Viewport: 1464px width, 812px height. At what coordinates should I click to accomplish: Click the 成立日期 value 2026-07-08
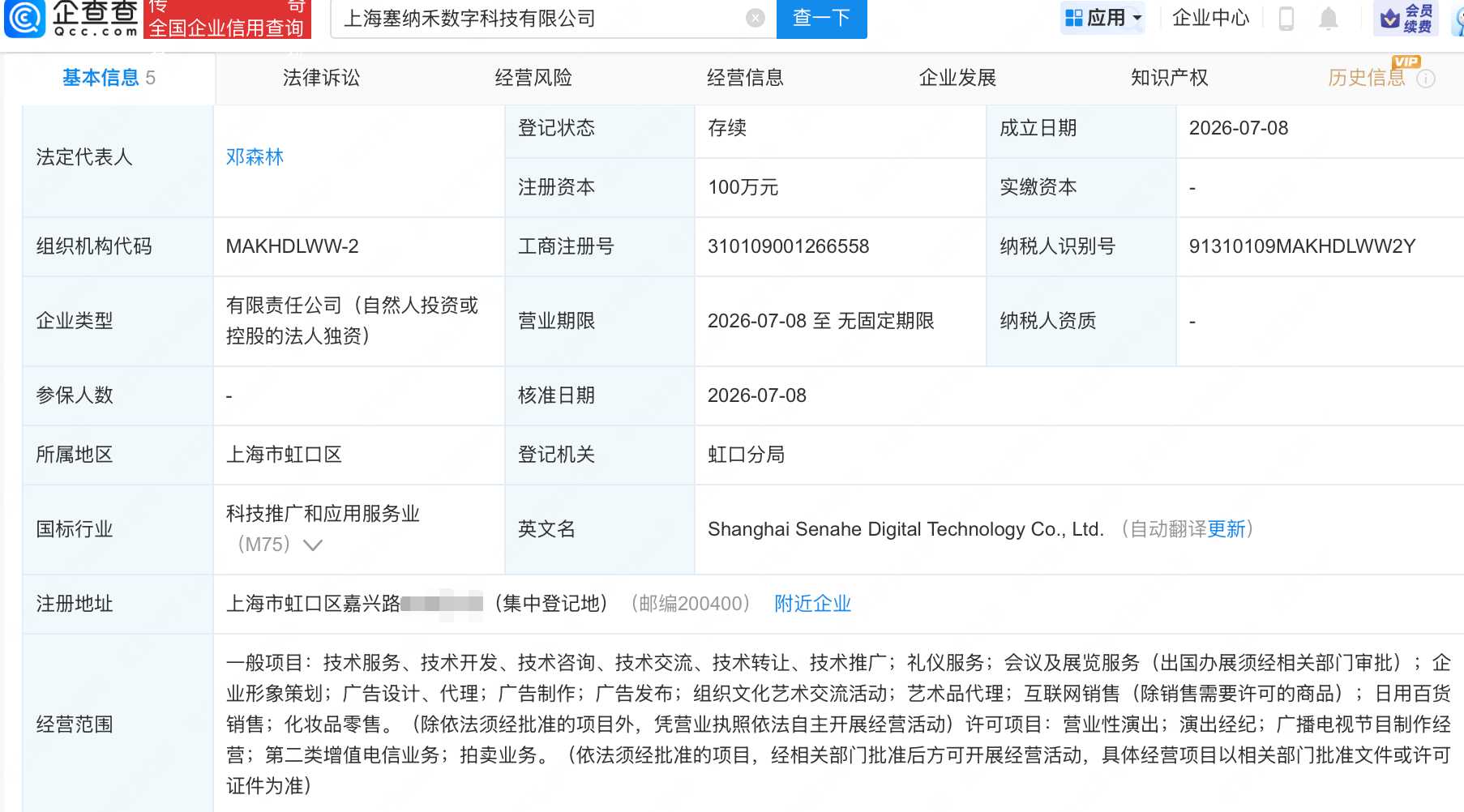pyautogui.click(x=1238, y=128)
